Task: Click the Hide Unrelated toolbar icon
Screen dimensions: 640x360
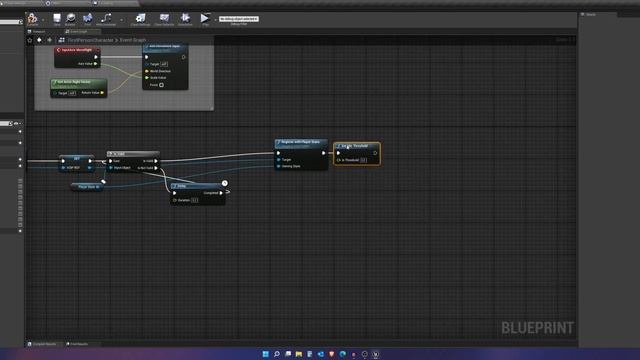Action: pyautogui.click(x=106, y=19)
